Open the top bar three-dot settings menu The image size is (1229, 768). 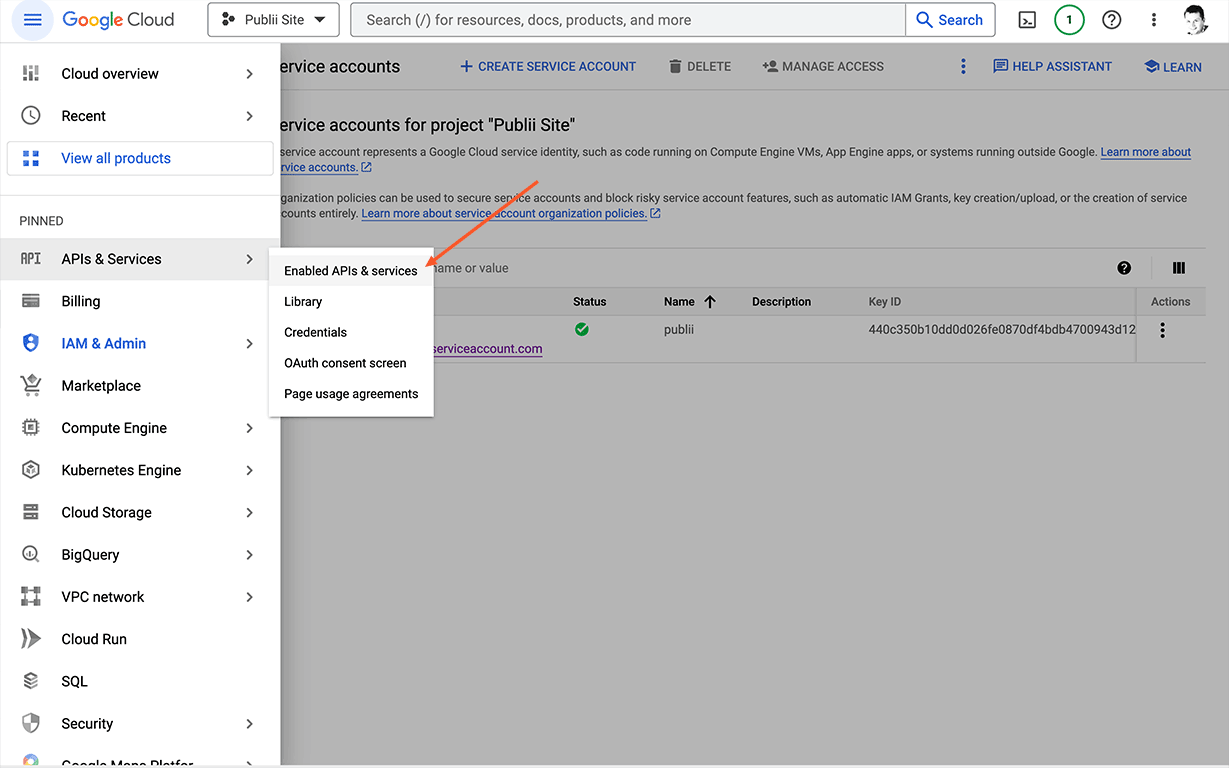pos(1154,20)
